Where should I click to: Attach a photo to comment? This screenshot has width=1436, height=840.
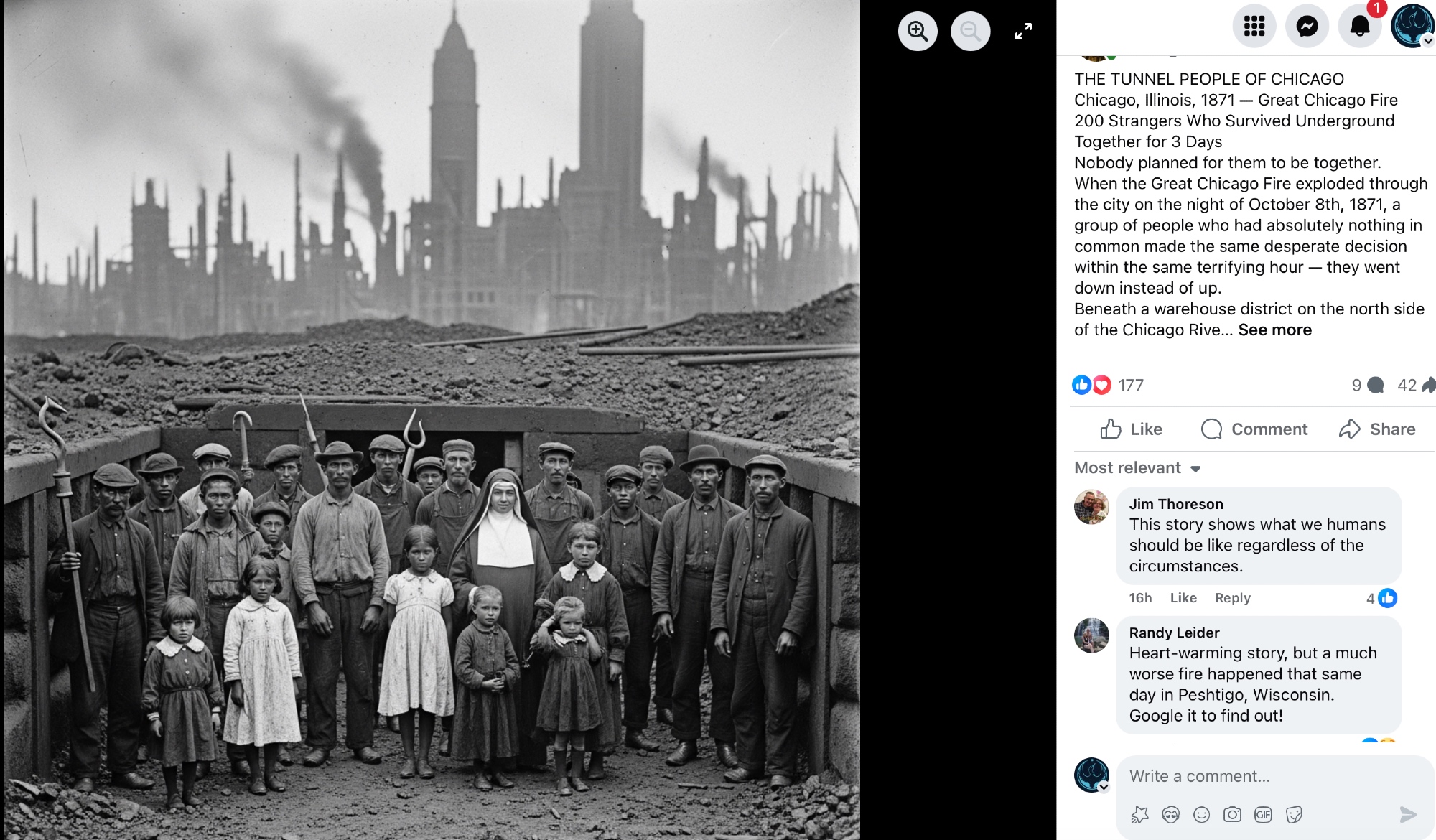[x=1232, y=814]
